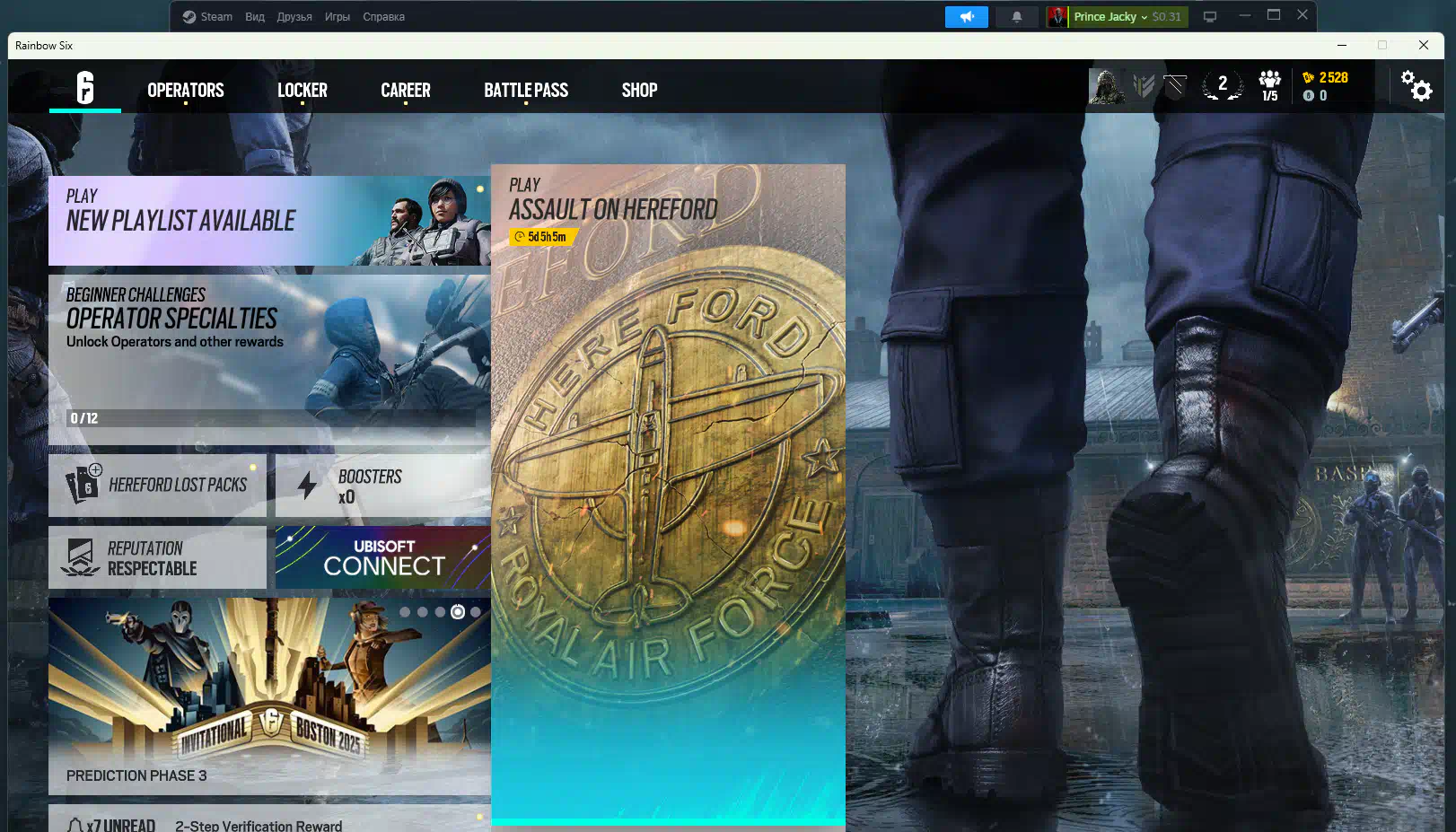Click the $0.31 Steam wallet balance
The image size is (1456, 832).
point(1167,16)
